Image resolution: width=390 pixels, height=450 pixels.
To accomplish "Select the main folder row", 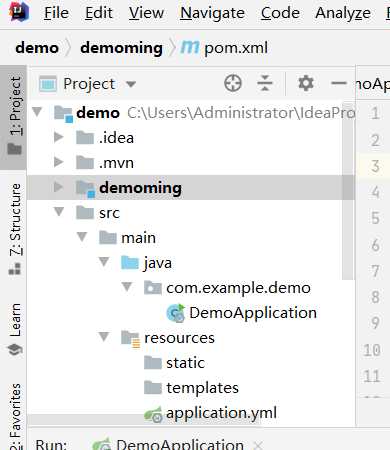I will coord(191,238).
